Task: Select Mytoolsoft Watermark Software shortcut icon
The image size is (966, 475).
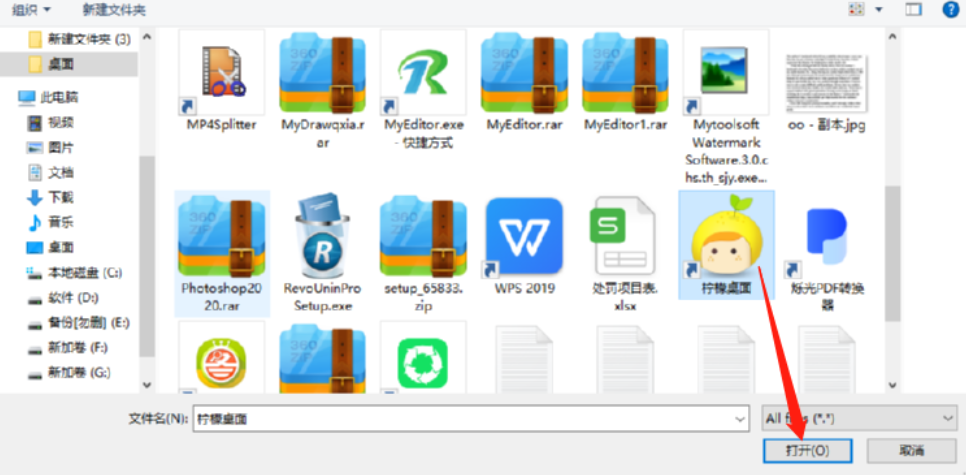Action: click(726, 73)
